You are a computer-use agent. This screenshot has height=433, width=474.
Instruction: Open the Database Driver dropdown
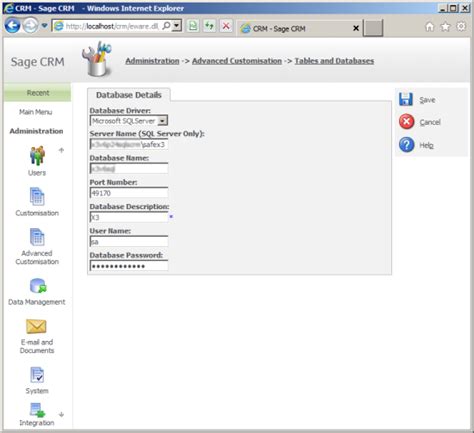coord(129,121)
